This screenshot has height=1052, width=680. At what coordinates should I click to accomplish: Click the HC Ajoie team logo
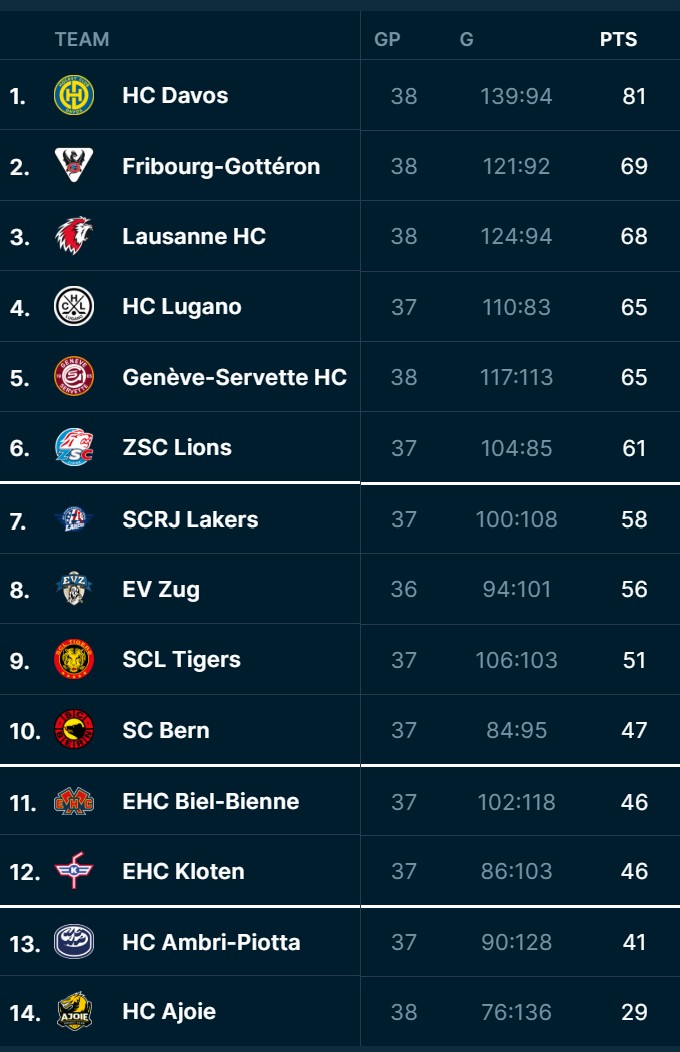point(73,1012)
